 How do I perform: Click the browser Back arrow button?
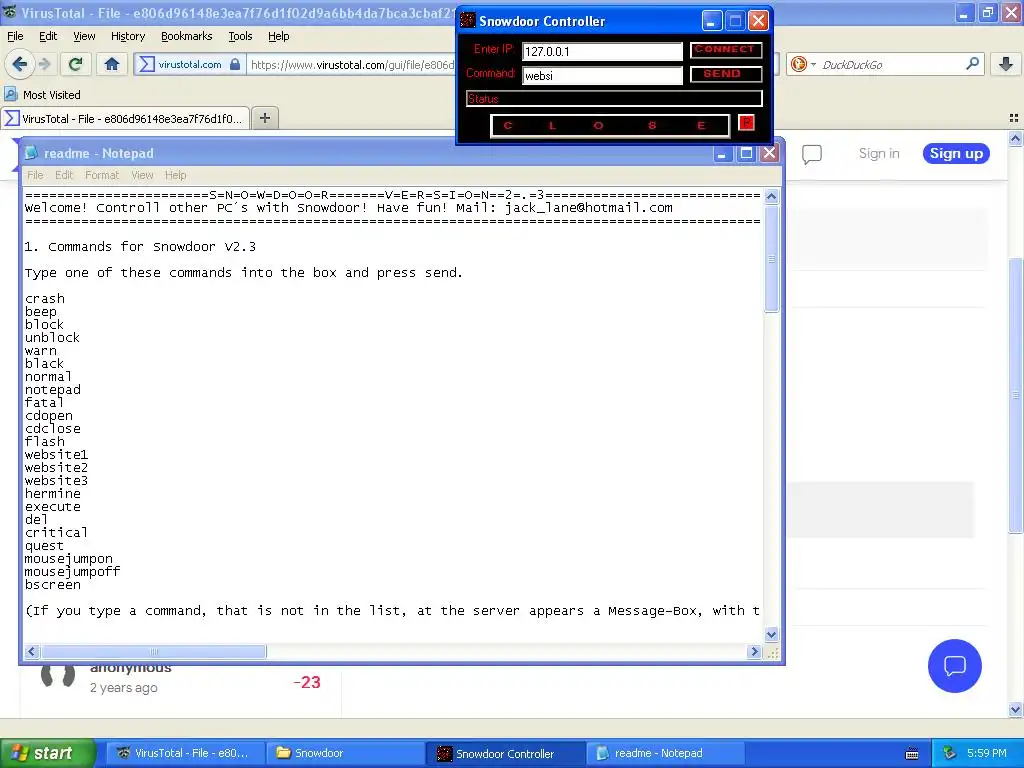[x=19, y=64]
